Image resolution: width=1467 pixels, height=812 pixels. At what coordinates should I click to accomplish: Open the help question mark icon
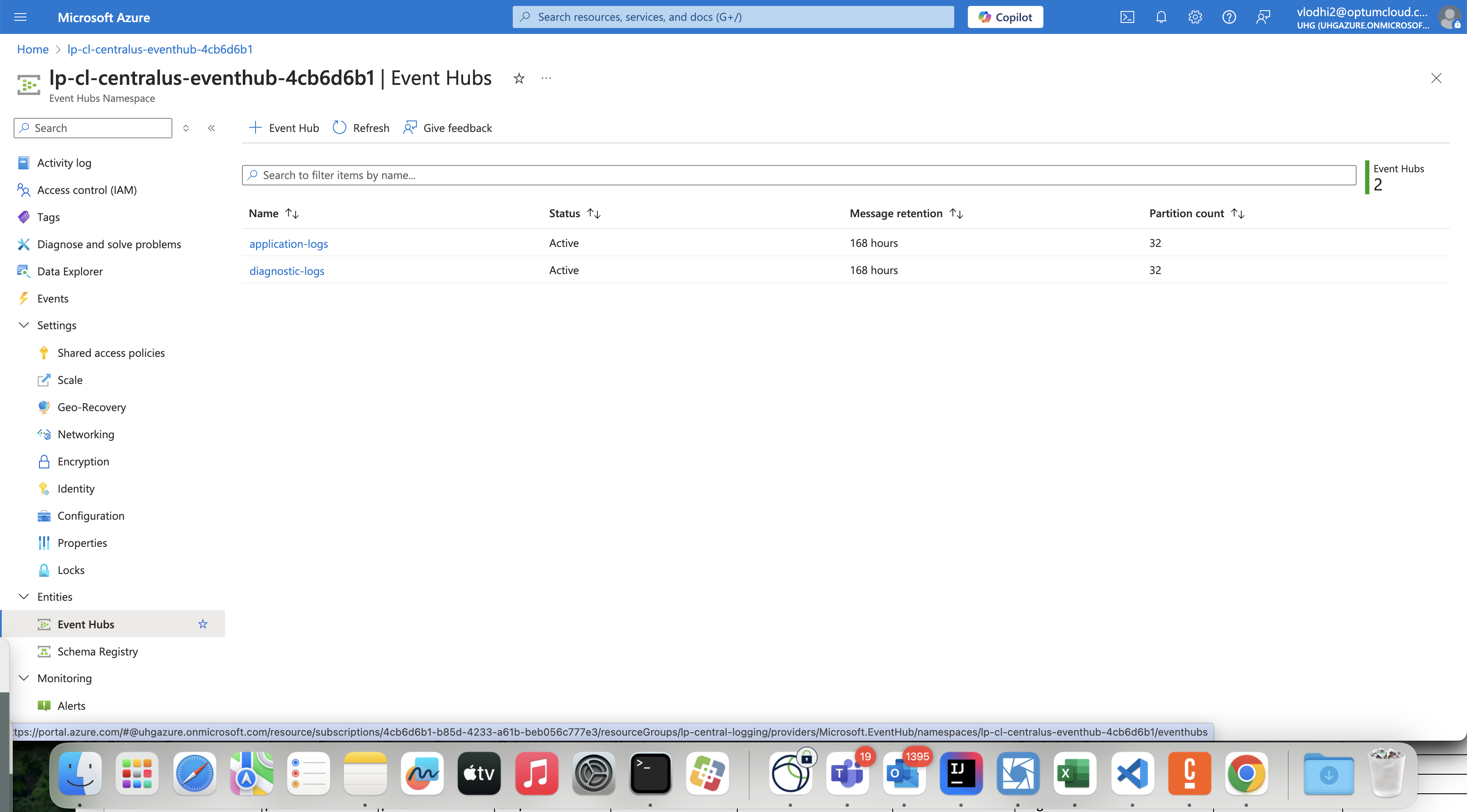click(x=1229, y=17)
